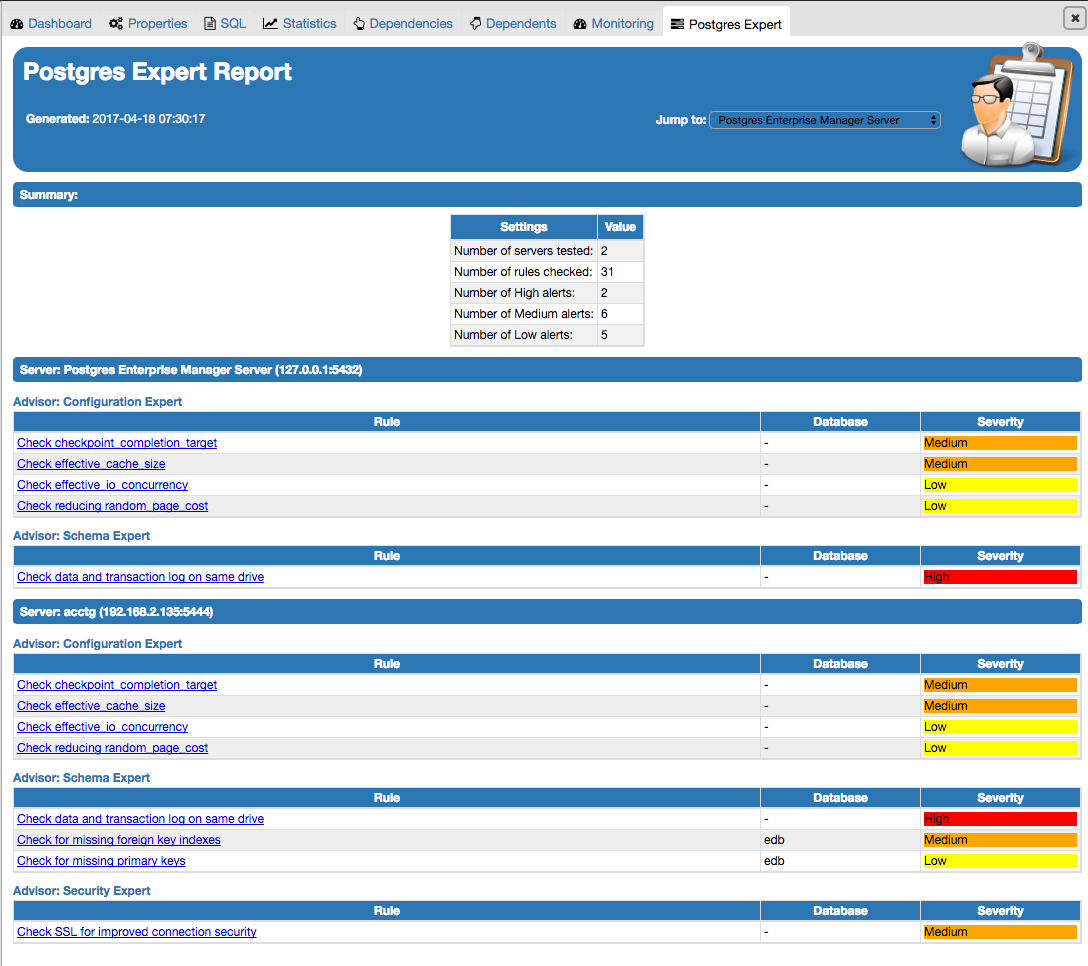Open Check effective_cache_size under Postgres Enterprise Manager Server
1088x966 pixels.
tap(91, 464)
